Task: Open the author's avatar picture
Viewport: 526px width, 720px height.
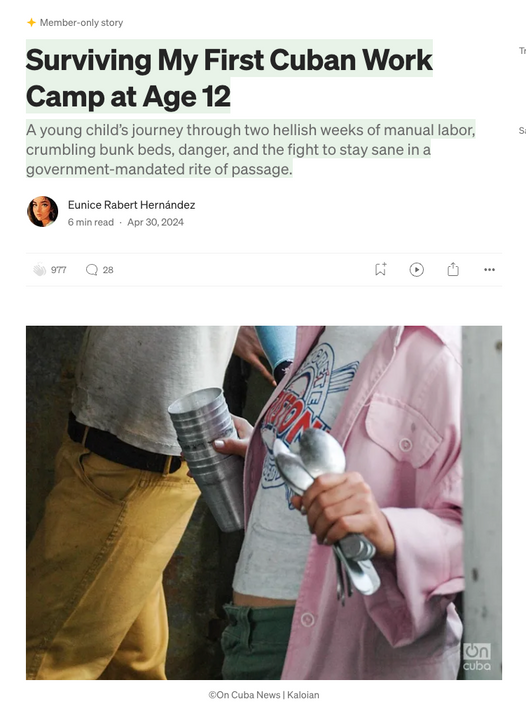Action: pyautogui.click(x=43, y=212)
